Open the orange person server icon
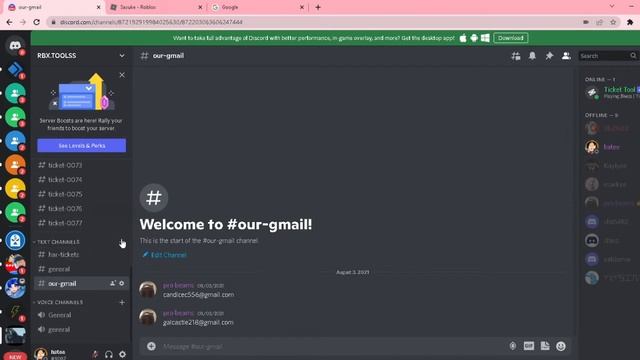640x360 pixels. (x=15, y=165)
